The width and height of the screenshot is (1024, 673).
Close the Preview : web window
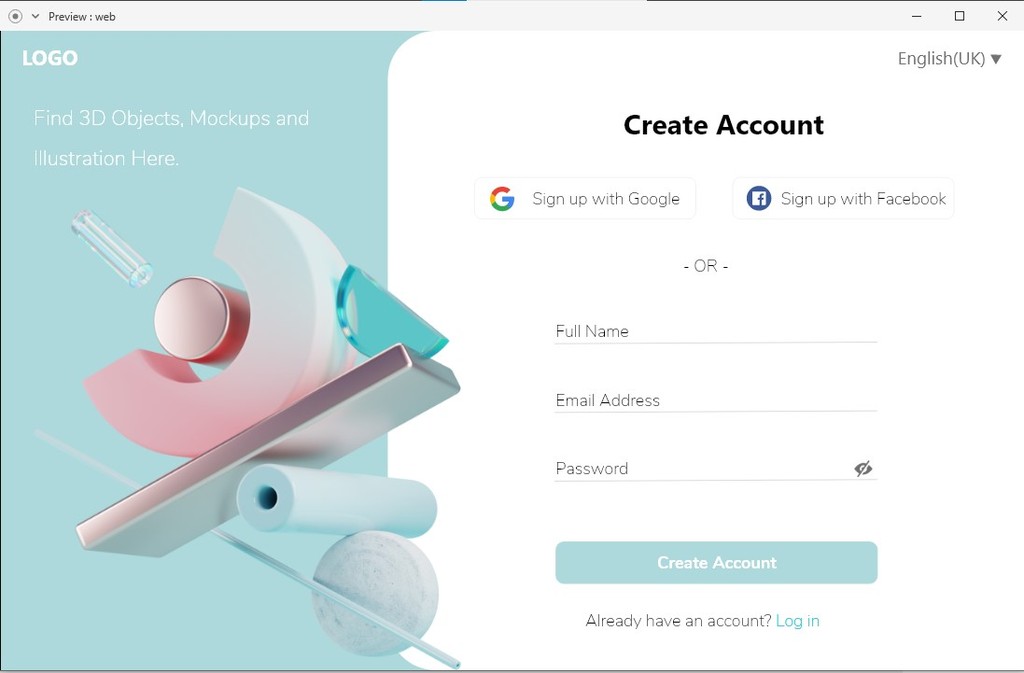[1002, 16]
